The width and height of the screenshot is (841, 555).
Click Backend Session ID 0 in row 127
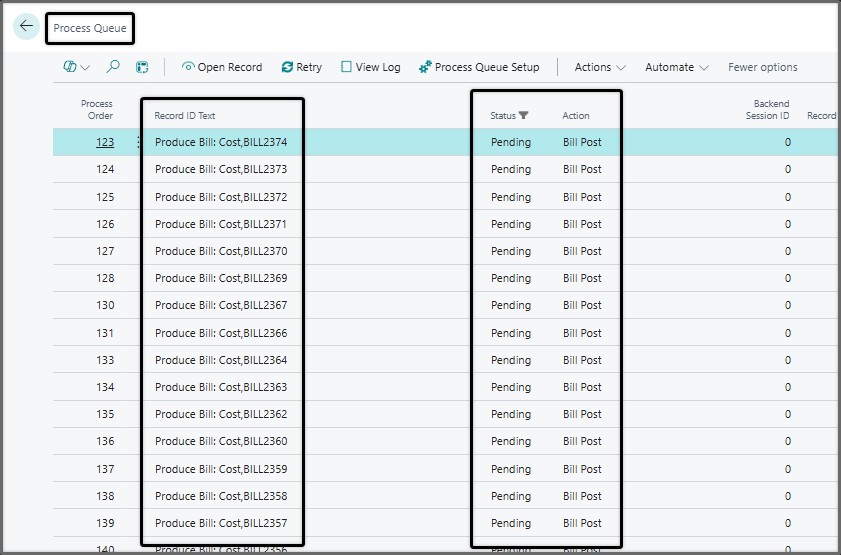[x=787, y=251]
